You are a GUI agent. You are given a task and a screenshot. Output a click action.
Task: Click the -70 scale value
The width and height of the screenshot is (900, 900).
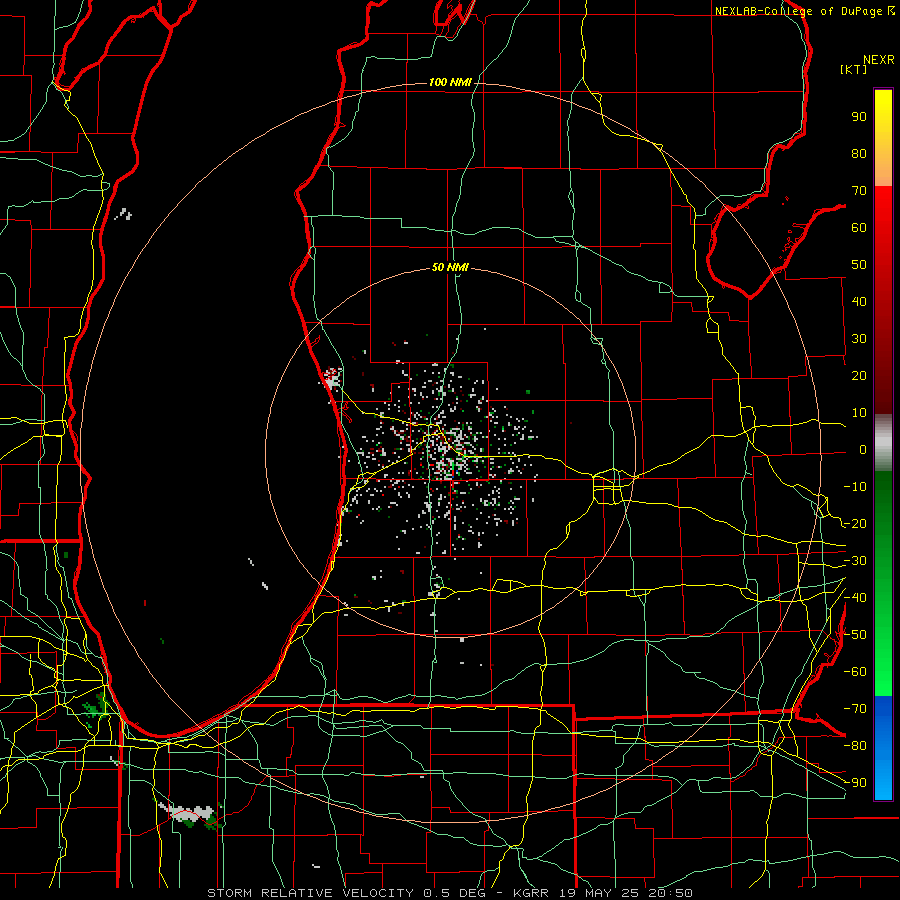click(855, 709)
